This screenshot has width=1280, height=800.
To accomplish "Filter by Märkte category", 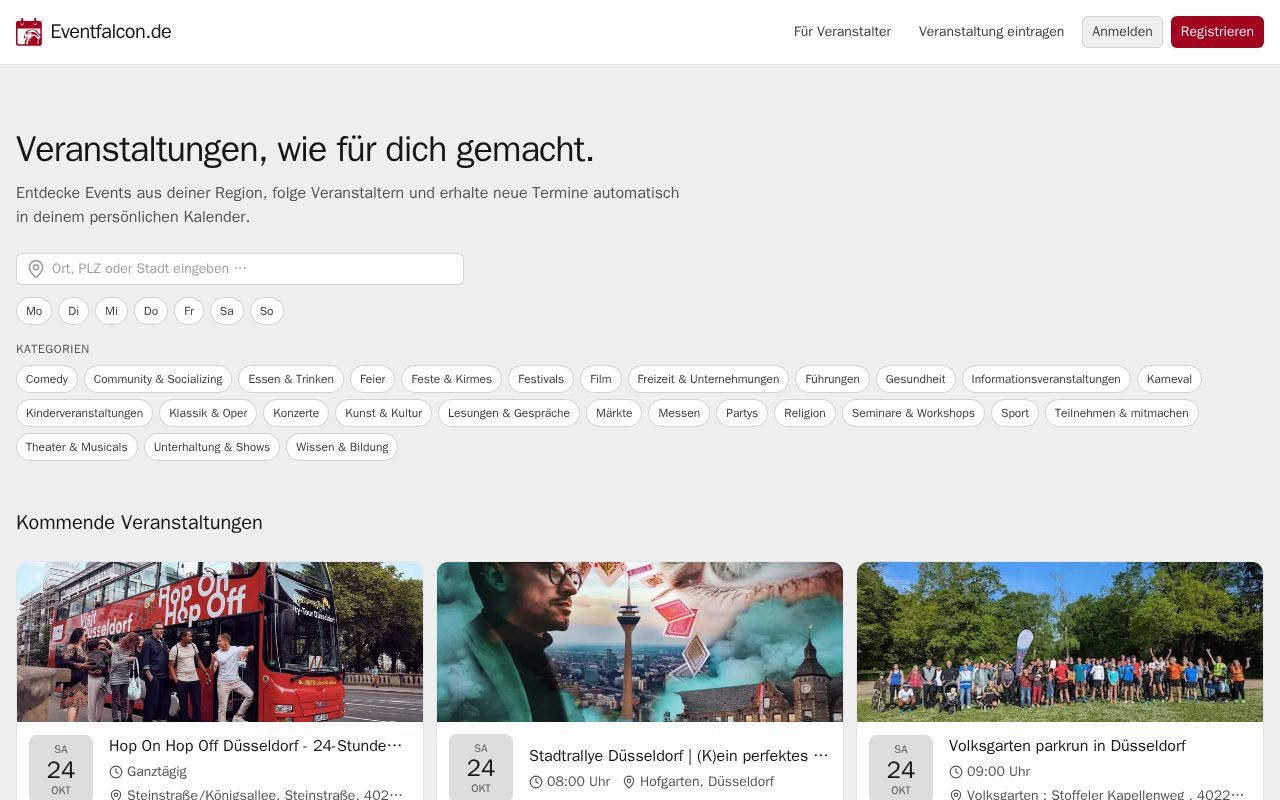I will tap(614, 413).
